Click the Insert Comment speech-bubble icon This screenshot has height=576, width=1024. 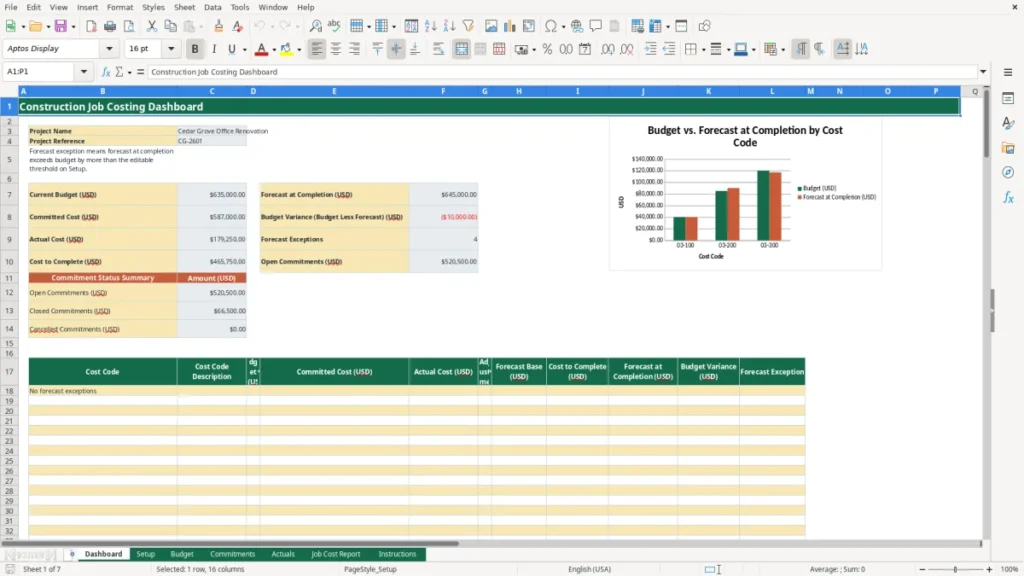point(596,26)
